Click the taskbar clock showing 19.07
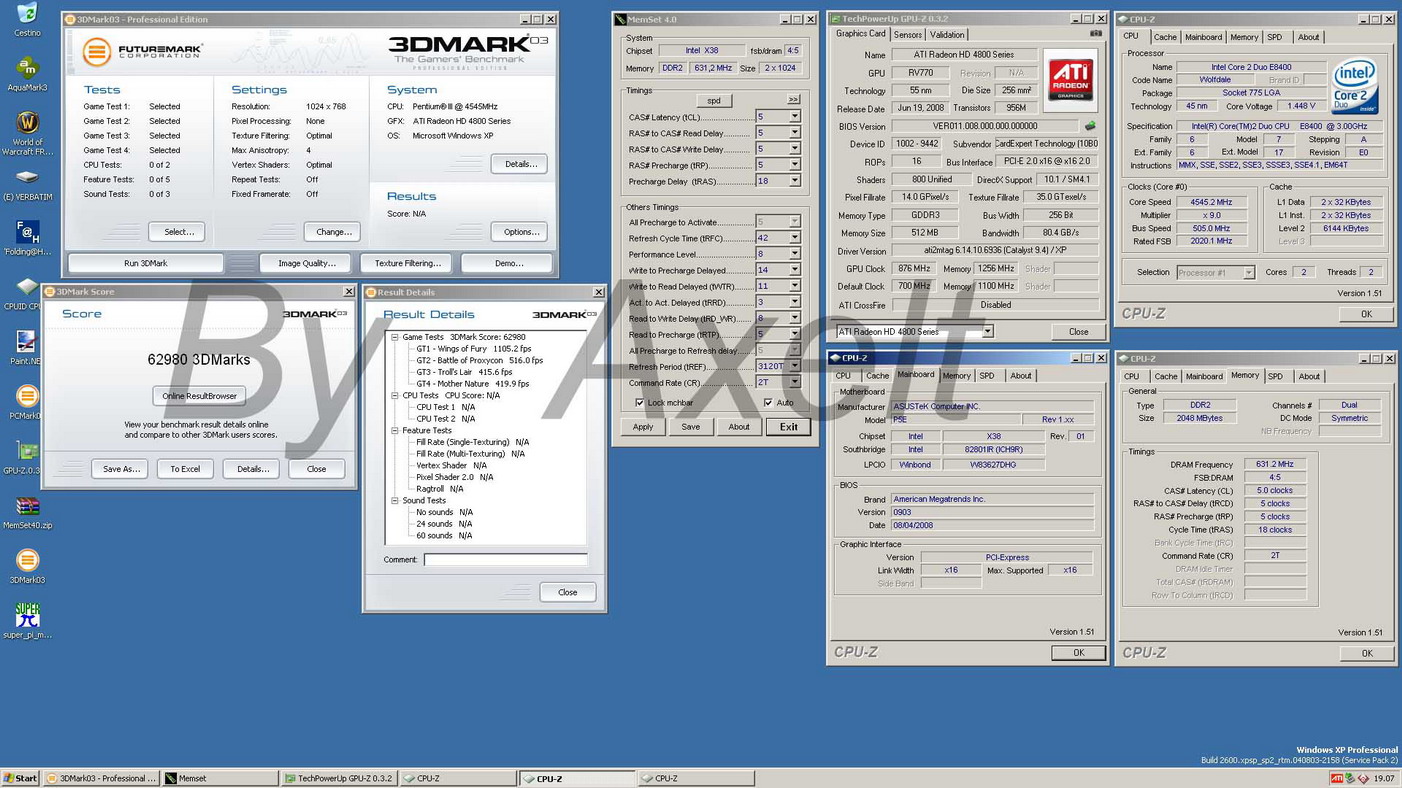1402x788 pixels. pyautogui.click(x=1384, y=778)
